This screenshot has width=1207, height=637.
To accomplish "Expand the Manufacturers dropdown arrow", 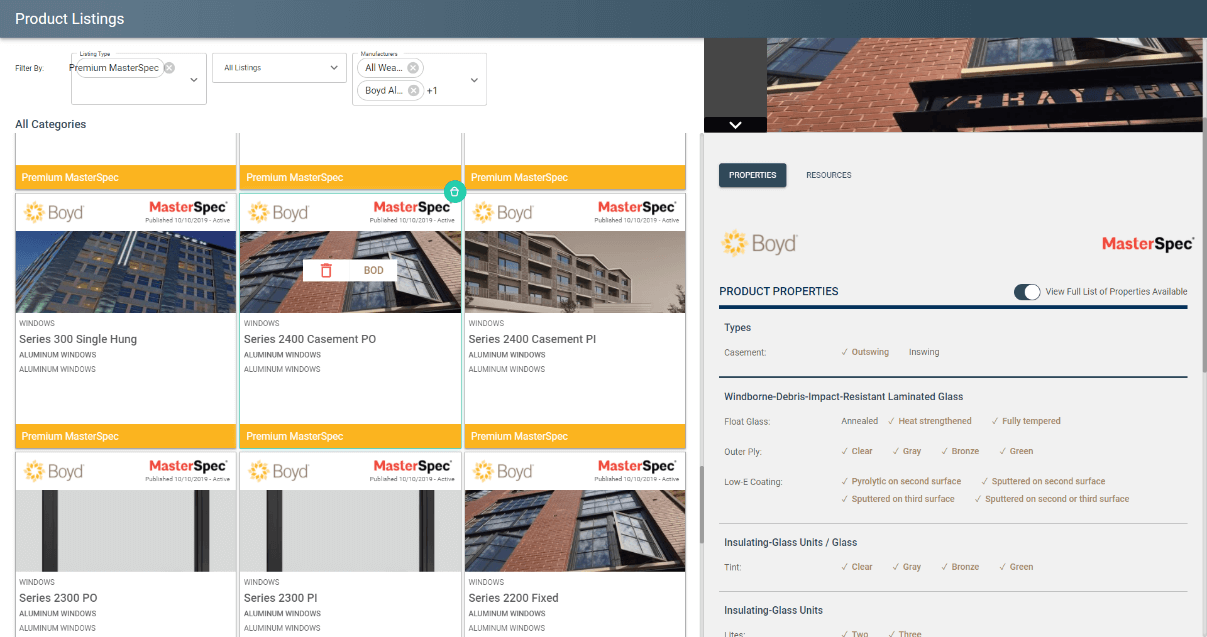I will [x=474, y=80].
